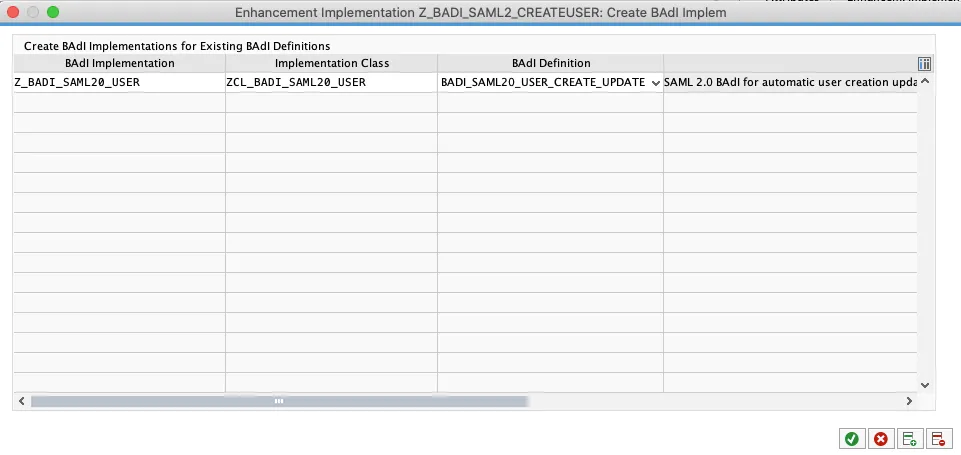
Task: Click the delete row icon
Action: click(938, 438)
